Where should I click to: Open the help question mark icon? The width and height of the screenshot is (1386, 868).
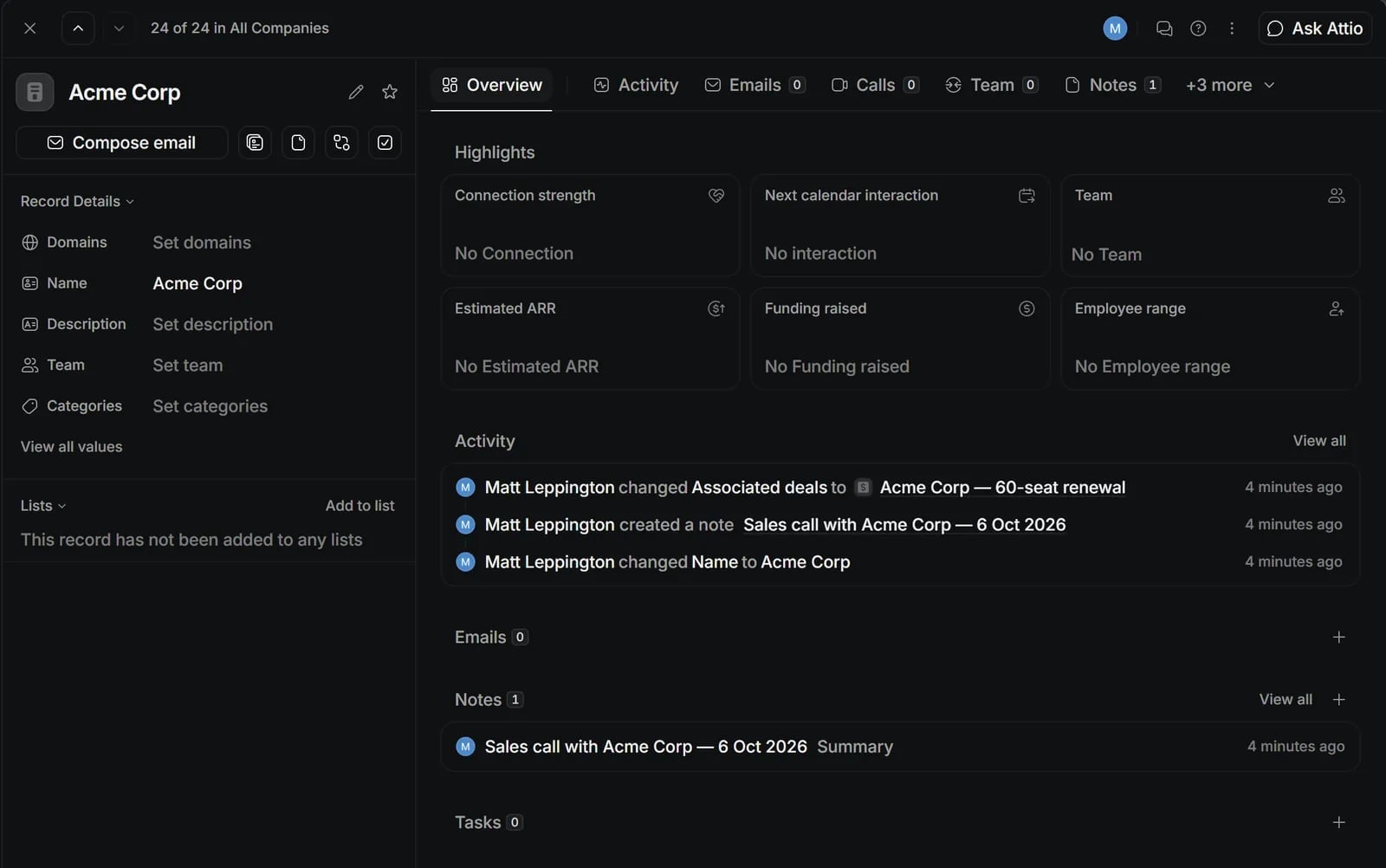tap(1198, 29)
